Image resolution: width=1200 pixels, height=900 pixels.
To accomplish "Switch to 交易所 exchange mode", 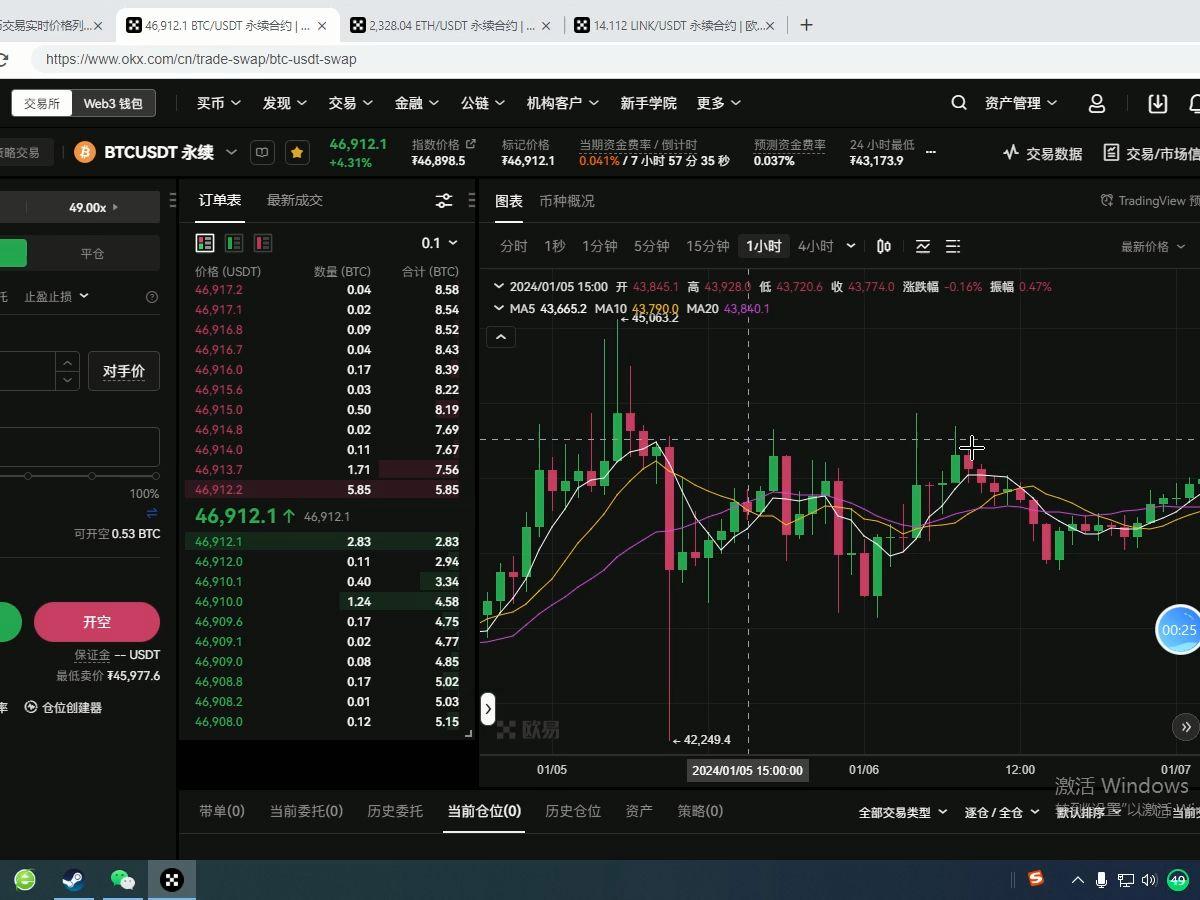I will [x=42, y=103].
